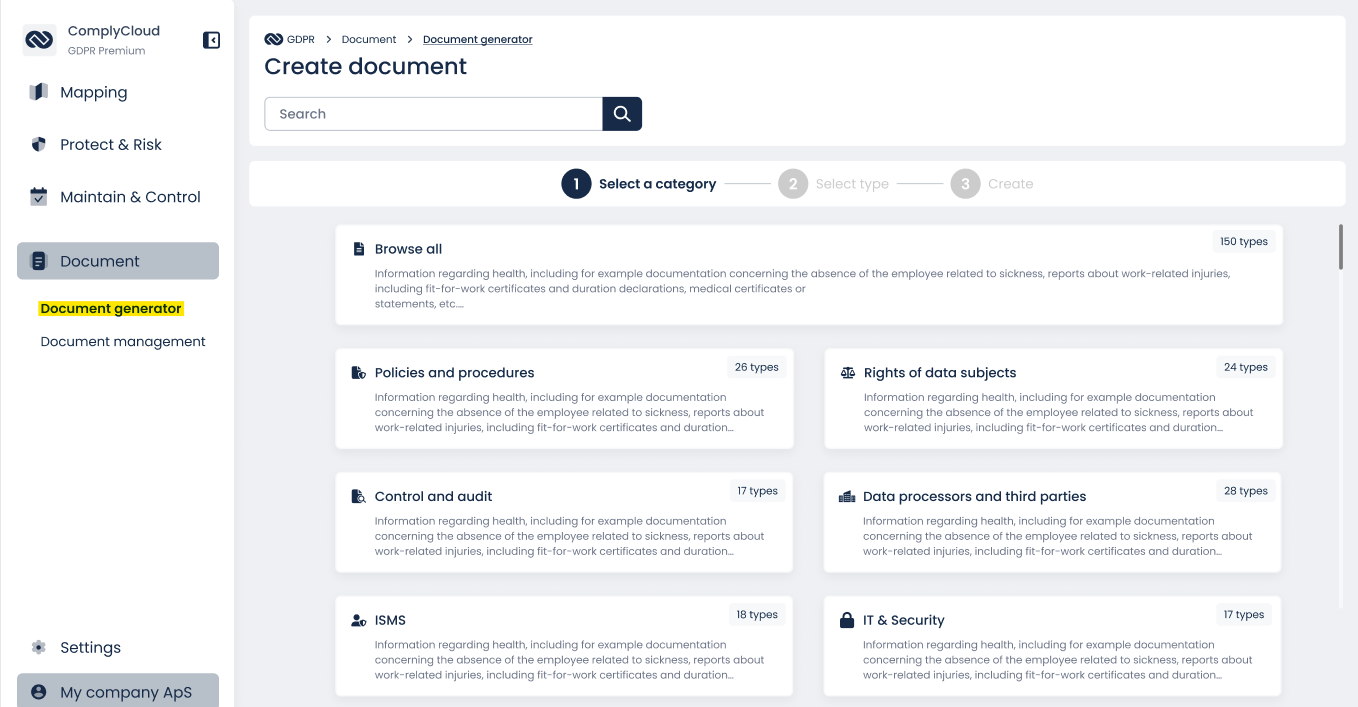Click the Maintain & Control calendar icon

pos(39,196)
